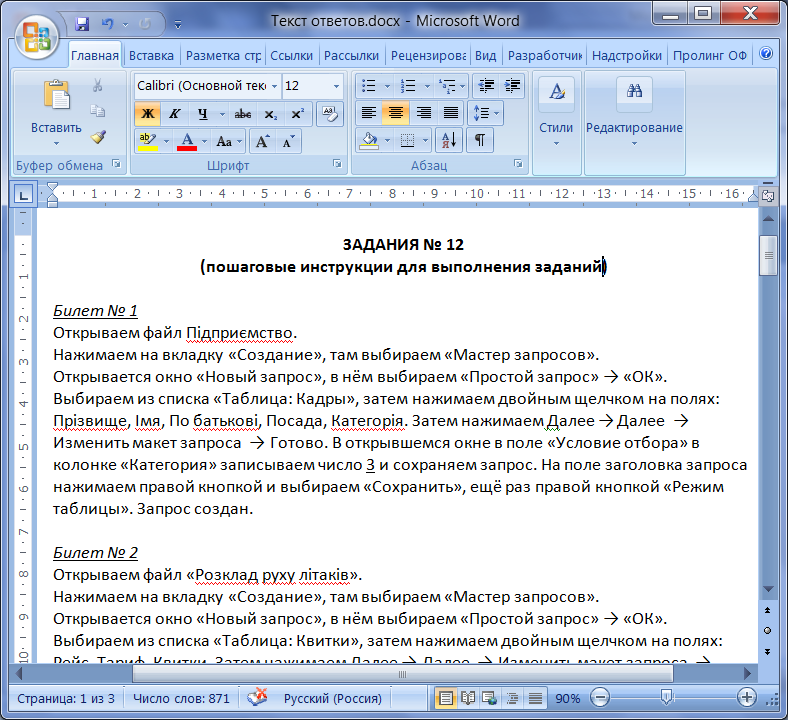Open Редактирование with the binoculars icon

pyautogui.click(x=634, y=114)
